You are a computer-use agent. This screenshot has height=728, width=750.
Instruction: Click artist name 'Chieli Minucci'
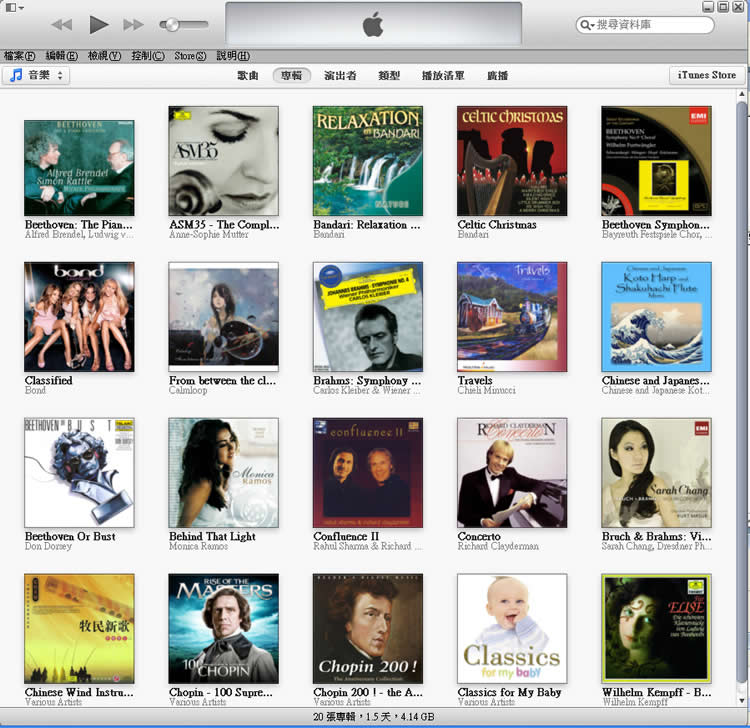pos(486,390)
